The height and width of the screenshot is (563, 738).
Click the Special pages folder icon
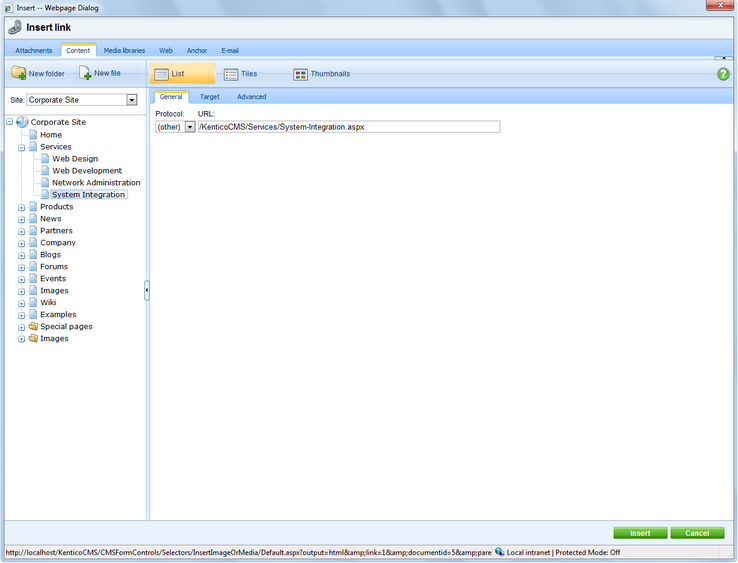pyautogui.click(x=33, y=327)
